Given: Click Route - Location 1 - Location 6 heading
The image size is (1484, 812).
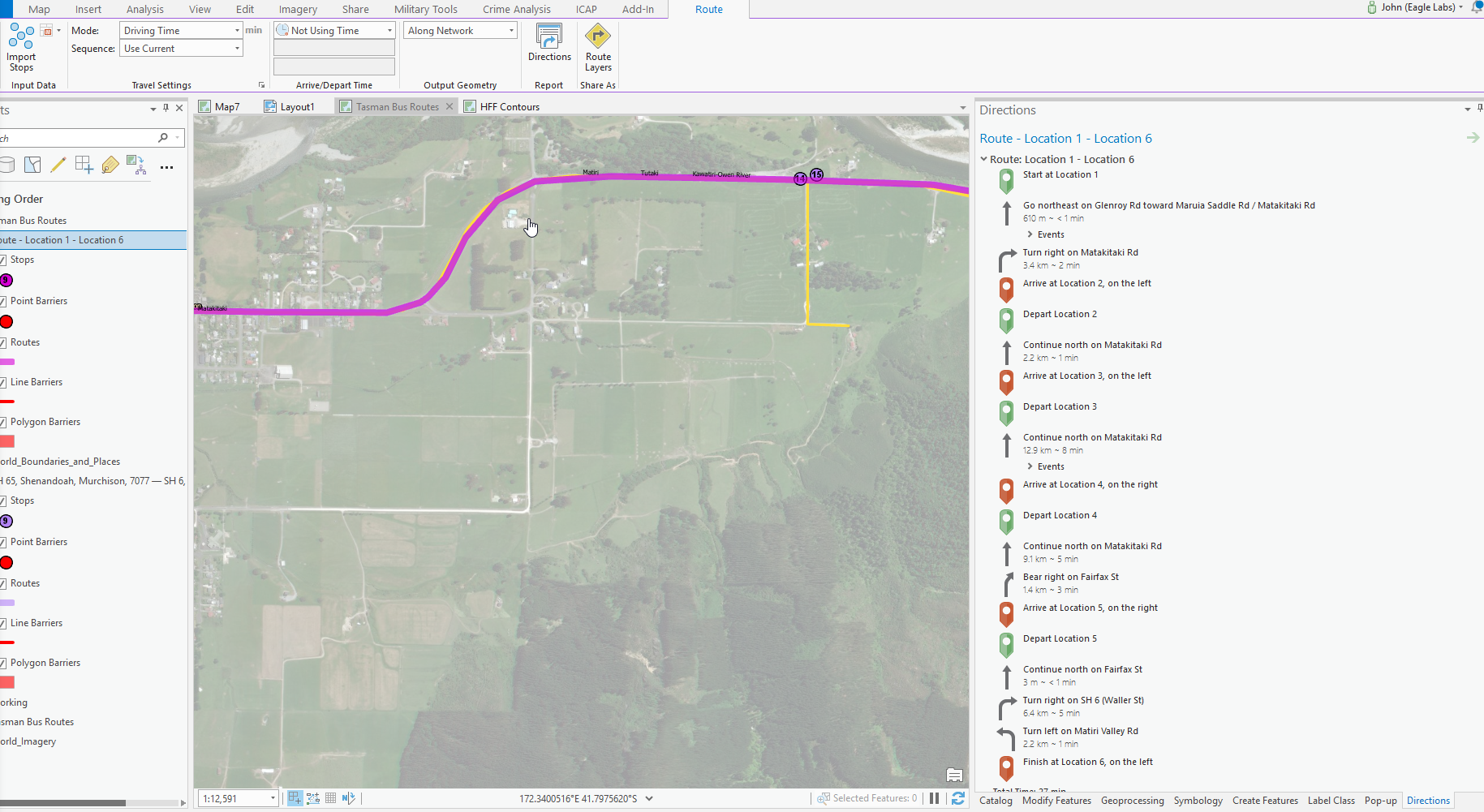Looking at the screenshot, I should pos(1065,138).
